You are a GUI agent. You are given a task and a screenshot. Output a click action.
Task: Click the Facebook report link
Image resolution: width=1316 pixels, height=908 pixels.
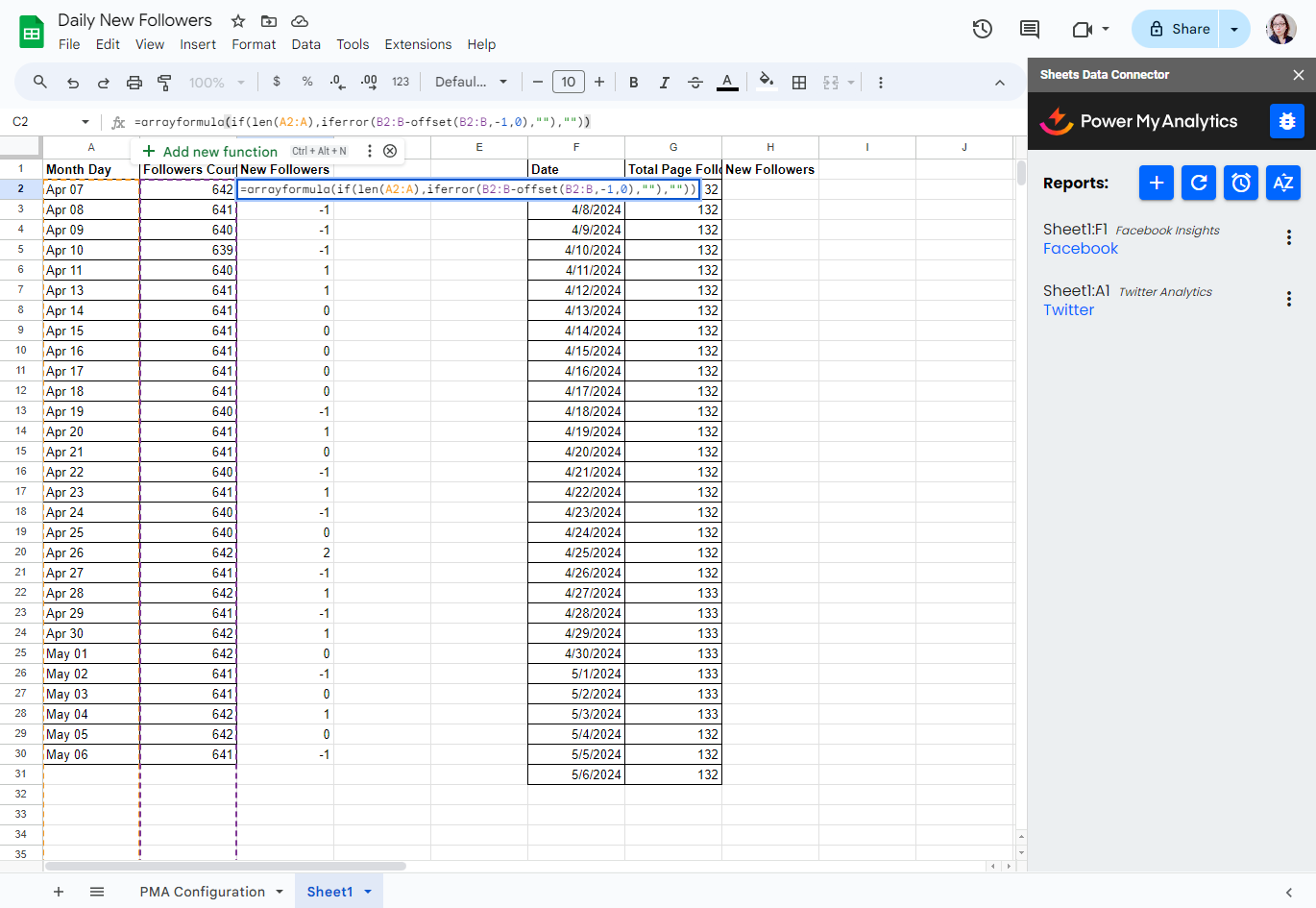(x=1081, y=249)
